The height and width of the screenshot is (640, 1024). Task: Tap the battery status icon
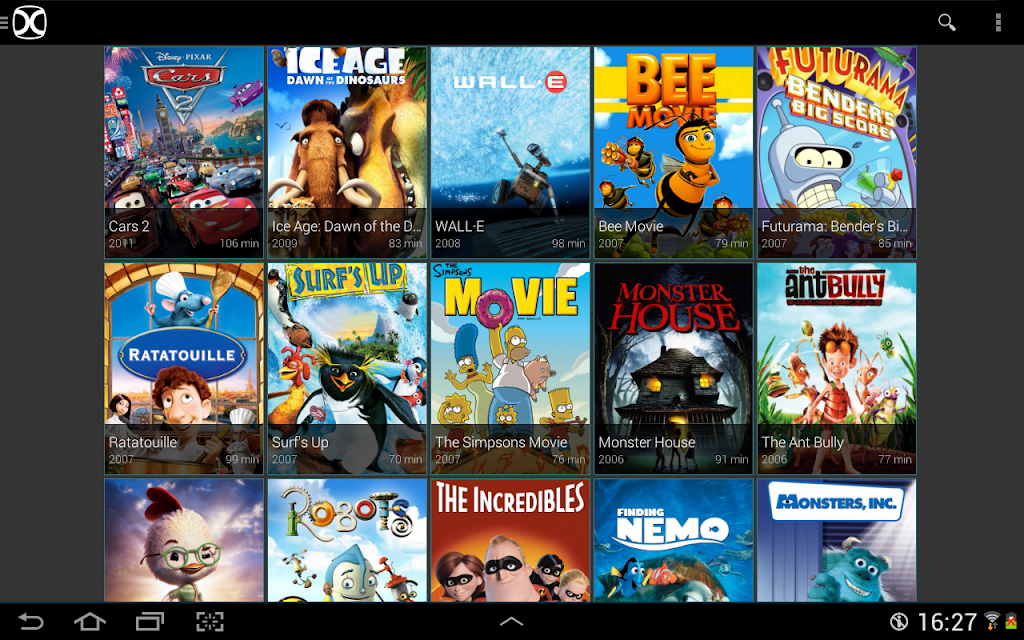click(x=1011, y=620)
